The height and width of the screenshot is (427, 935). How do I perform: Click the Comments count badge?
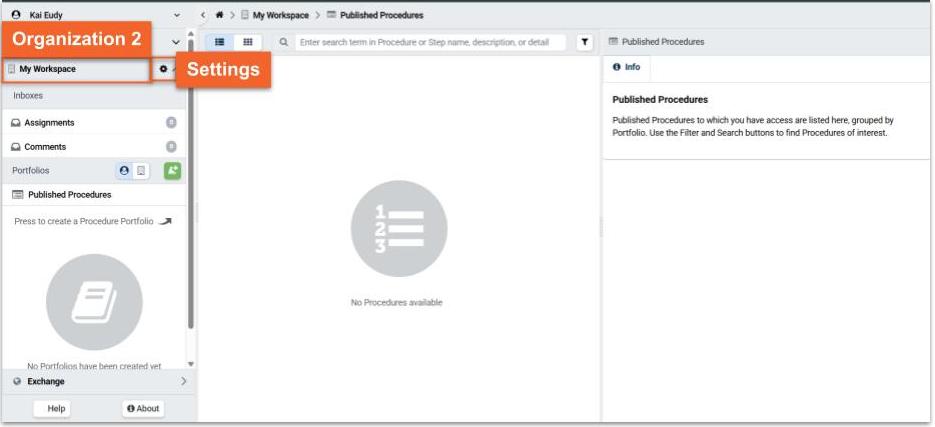click(171, 147)
